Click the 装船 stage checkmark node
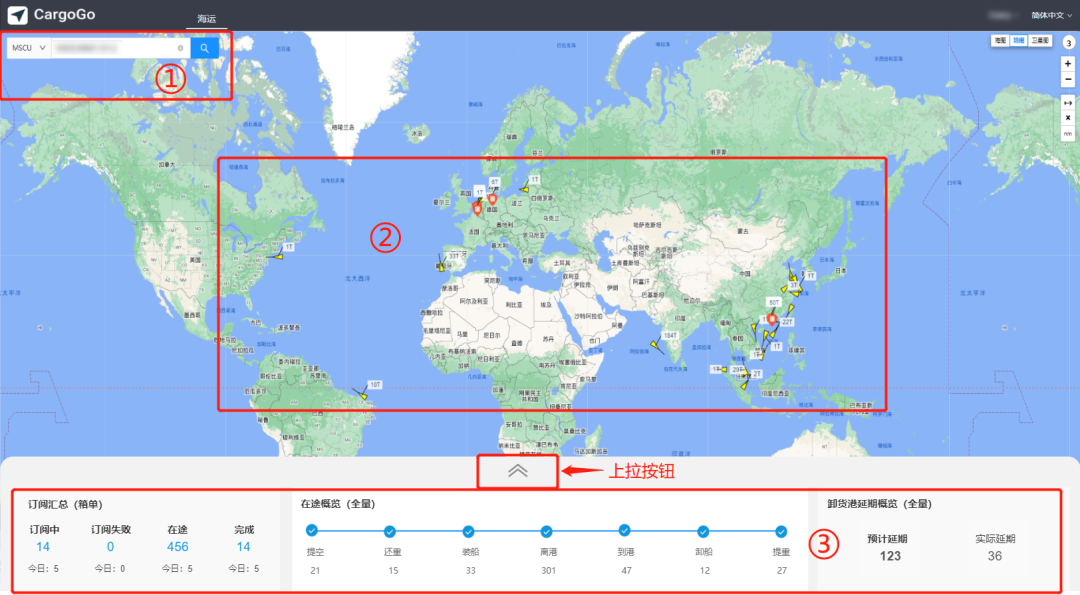Viewport: 1080px width, 595px height. pos(468,531)
